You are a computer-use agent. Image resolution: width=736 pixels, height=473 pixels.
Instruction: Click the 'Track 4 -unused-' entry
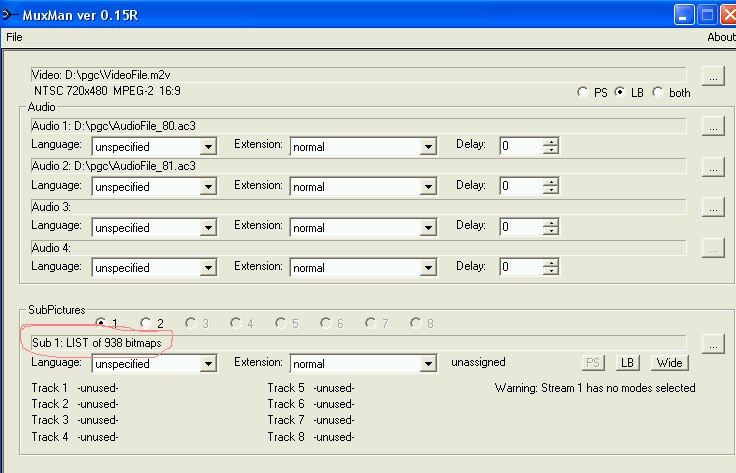pyautogui.click(x=75, y=437)
